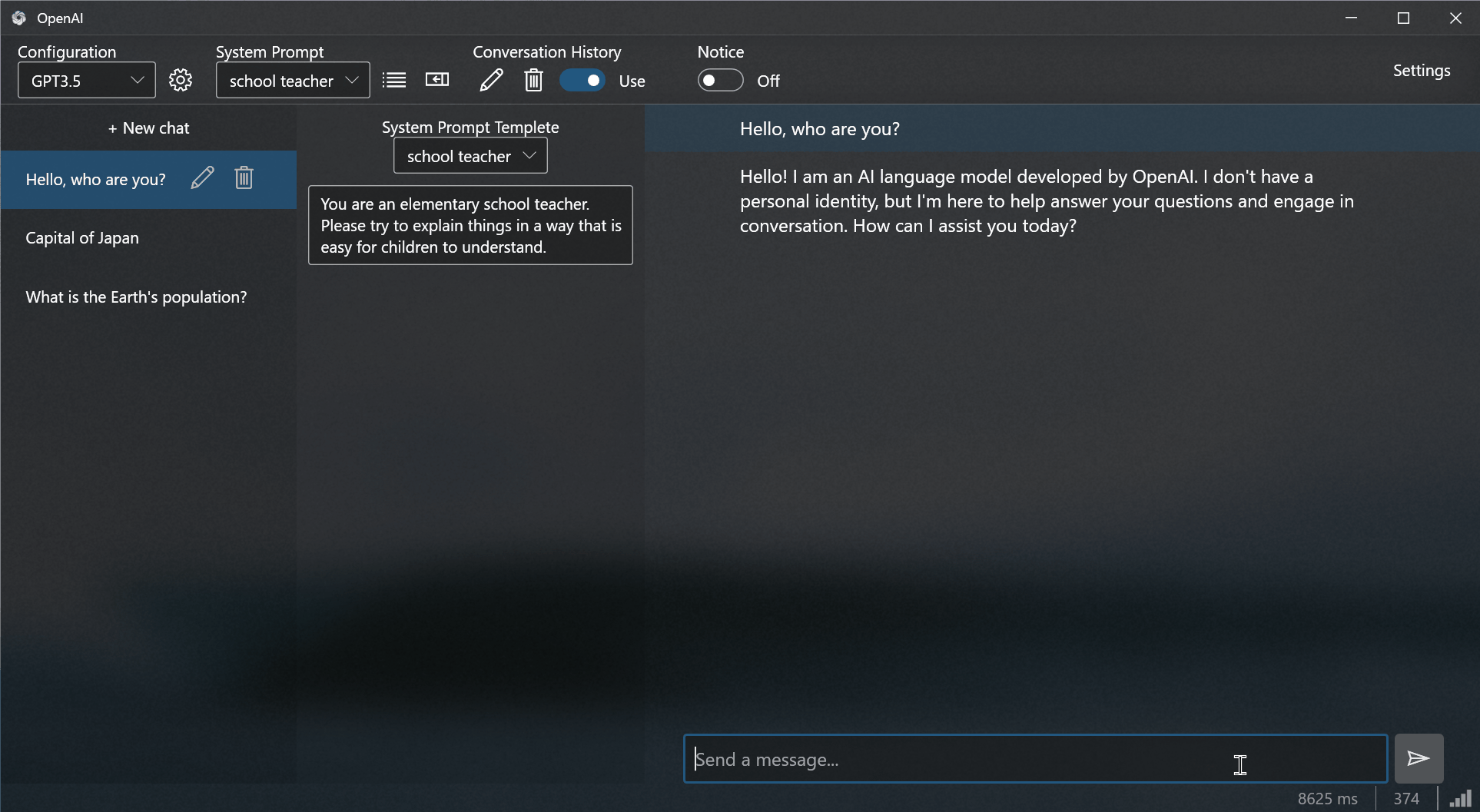This screenshot has height=812, width=1480.
Task: Expand the System Prompt Templete dropdown
Action: pos(470,156)
